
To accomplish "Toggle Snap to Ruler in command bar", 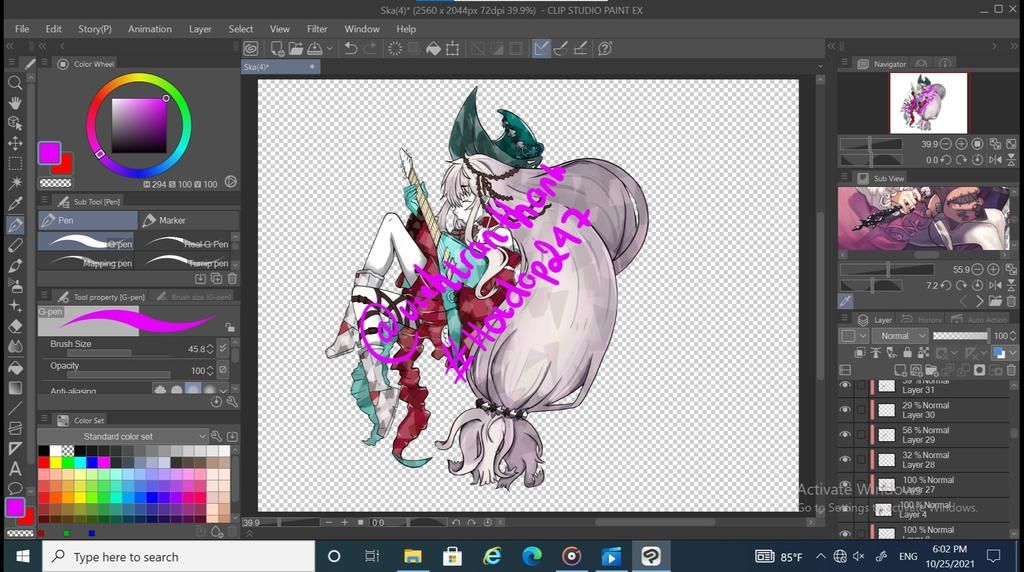I will tap(541, 48).
